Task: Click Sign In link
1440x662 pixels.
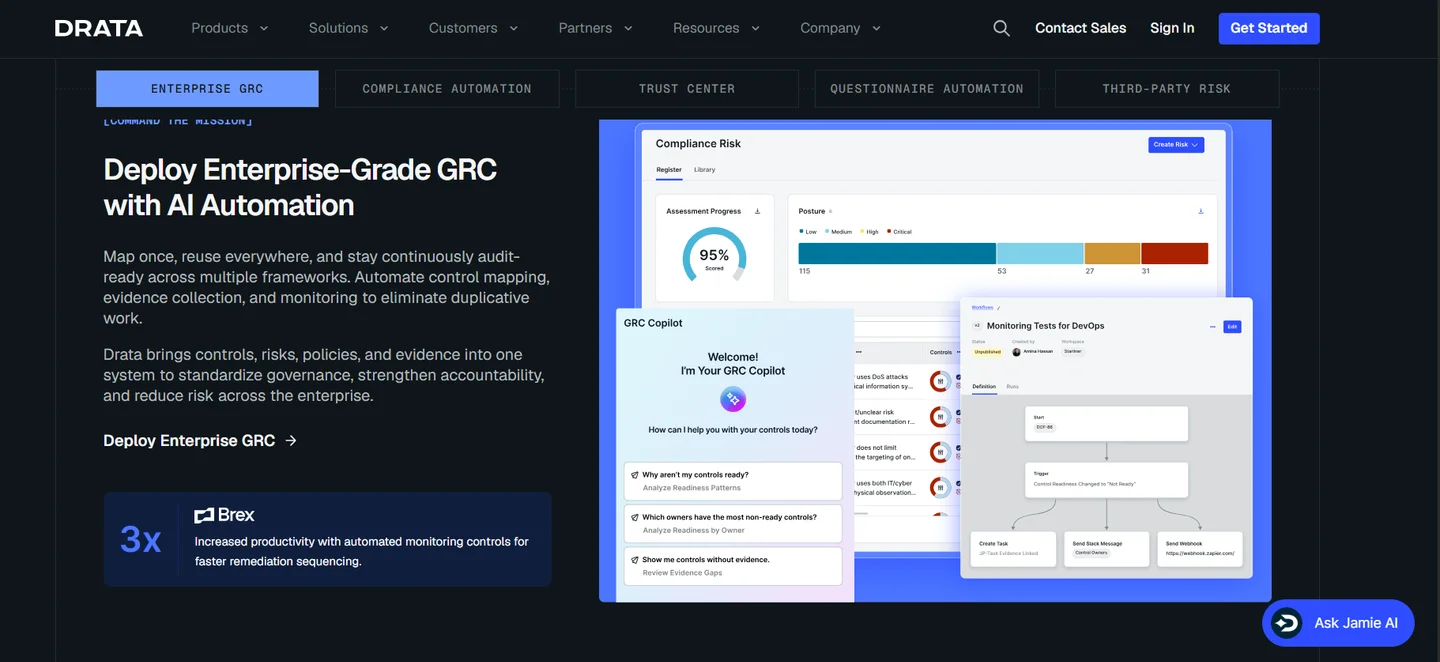Action: pos(1172,28)
